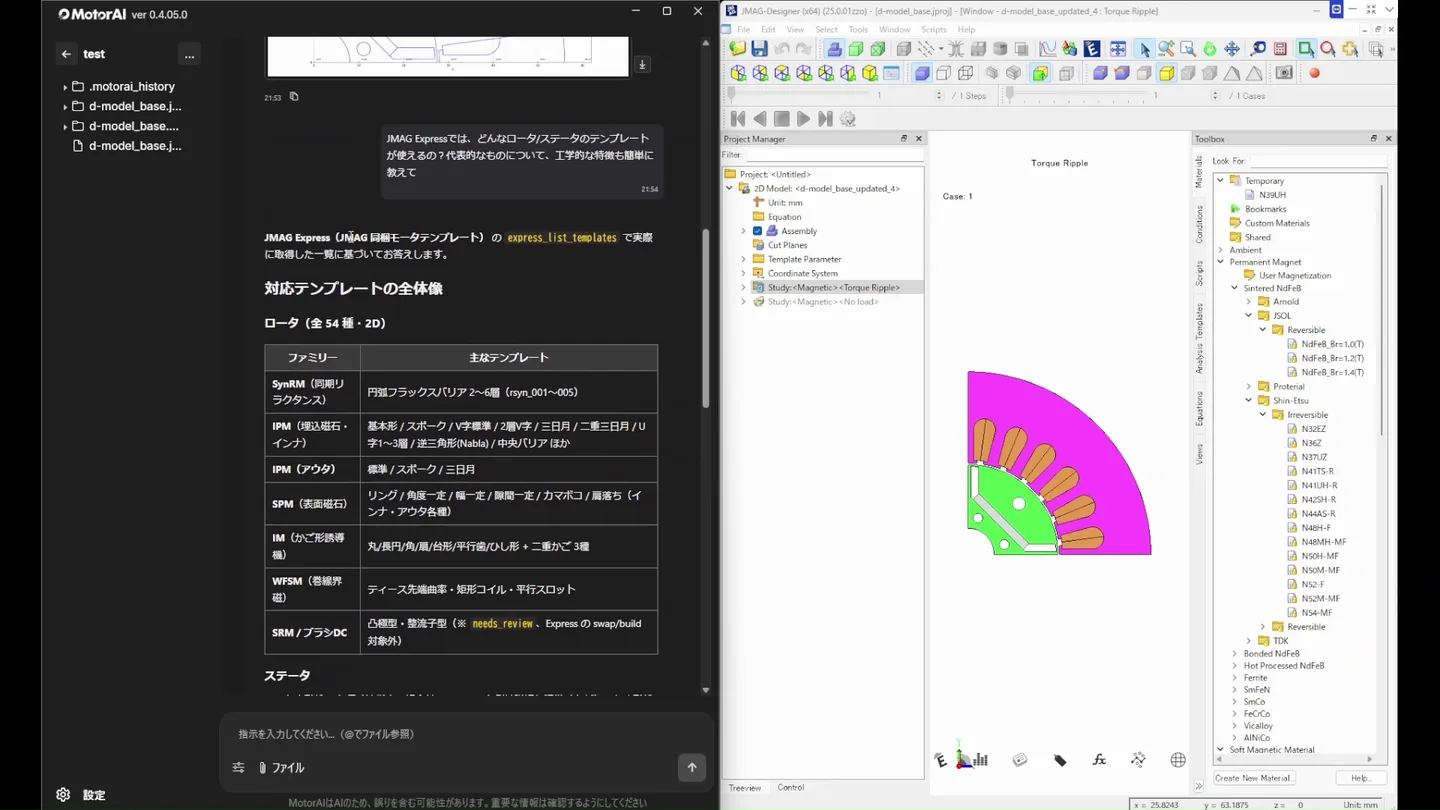This screenshot has width=1440, height=810.
Task: Click the calculator icon in JMAG toolbar
Action: click(1280, 49)
